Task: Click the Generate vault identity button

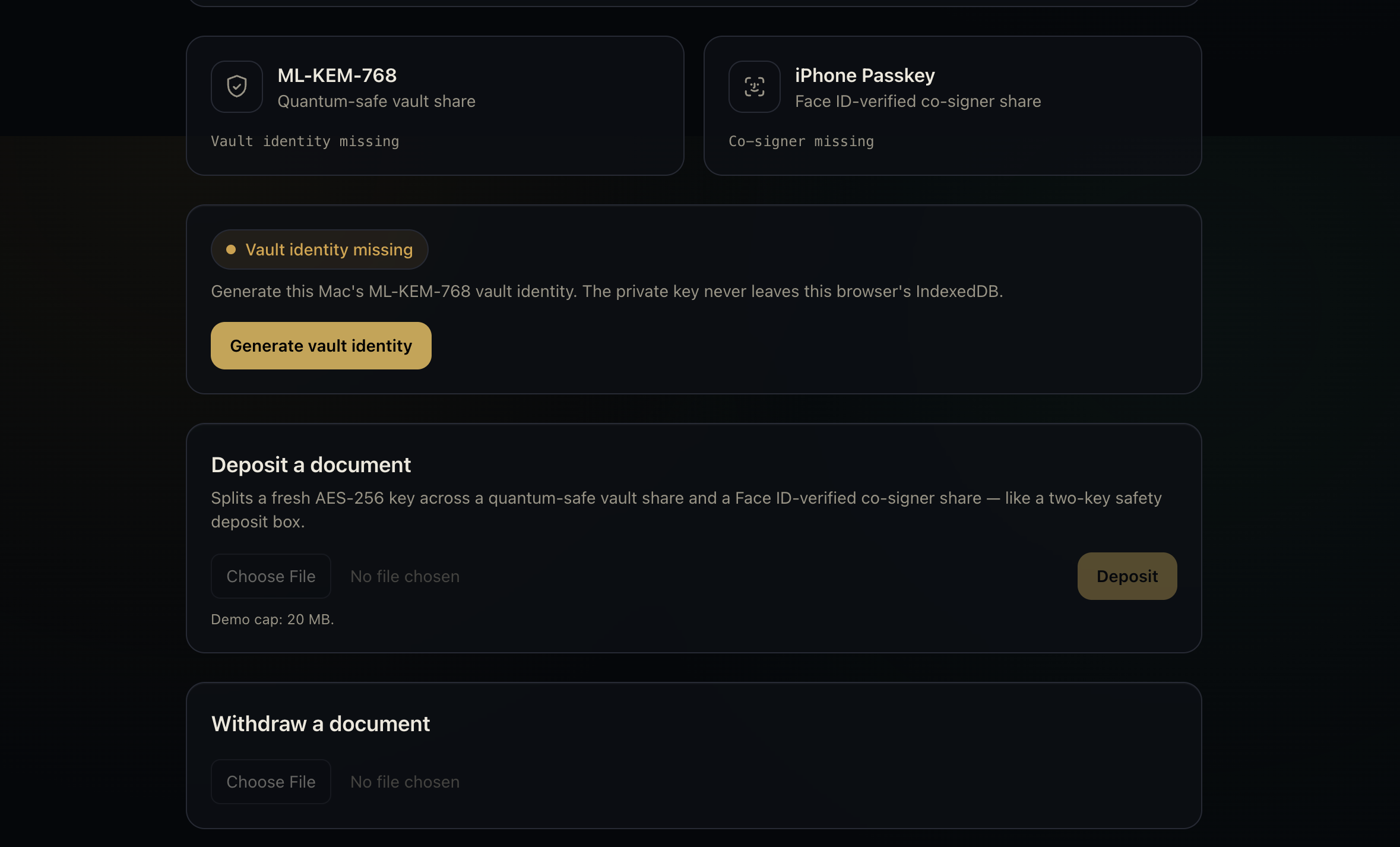Action: coord(321,346)
